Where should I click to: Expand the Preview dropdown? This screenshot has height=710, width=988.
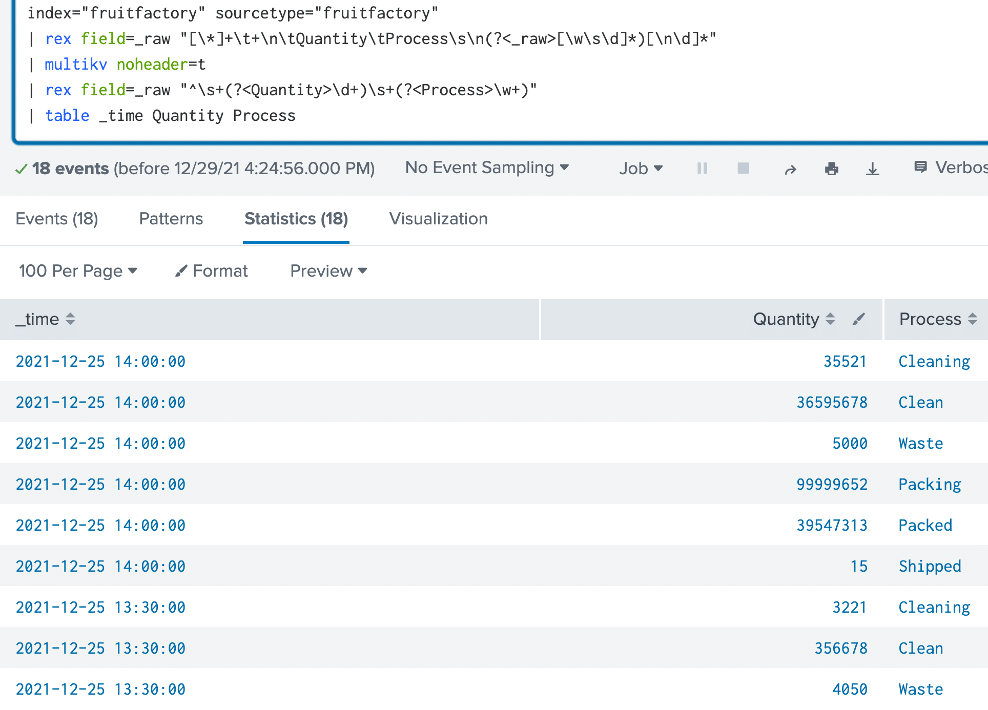328,271
